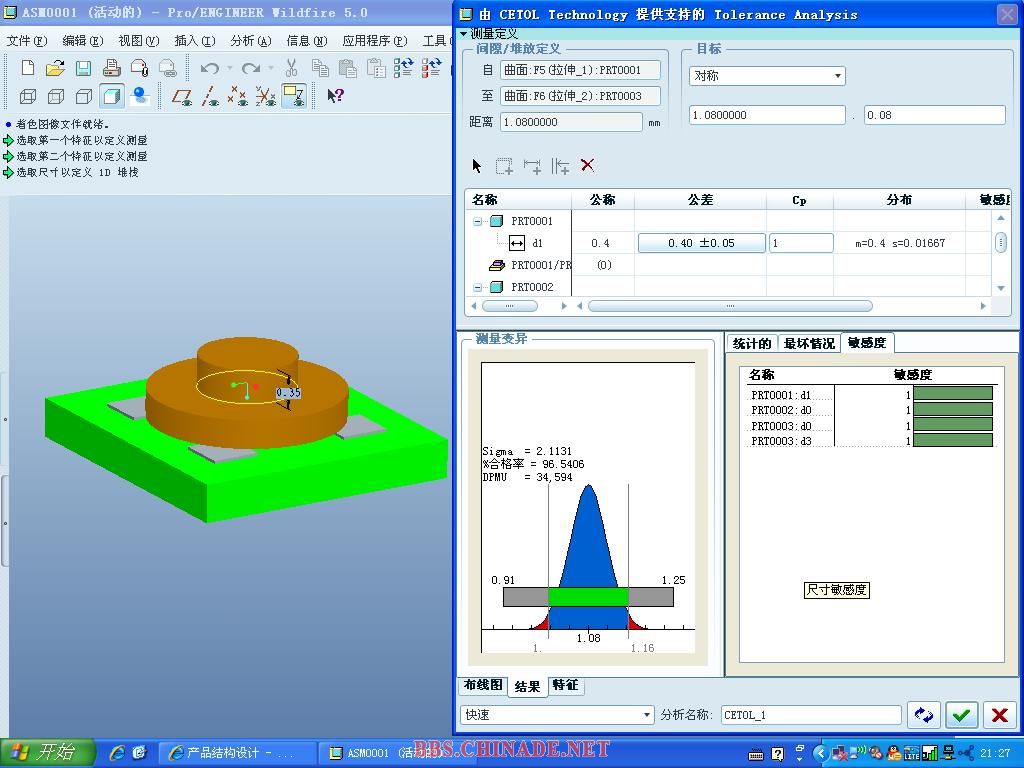1024x768 pixels.
Task: Toggle datum planes display
Action: pos(182,97)
